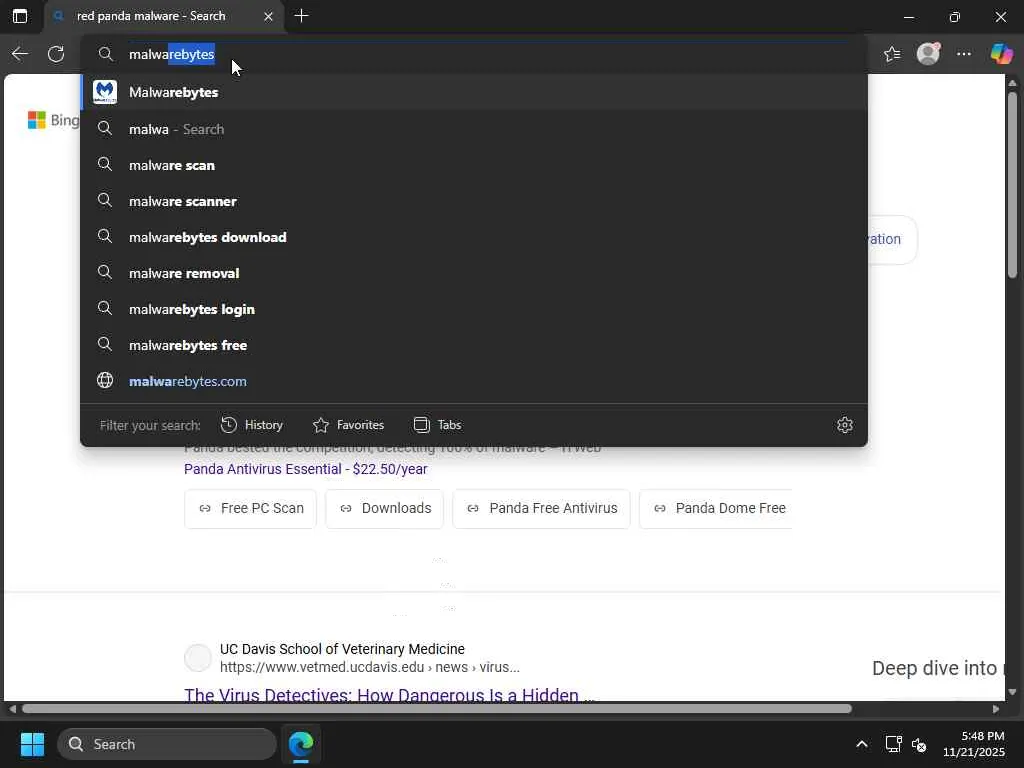Click the UC Davis vetmed URL text

click(370, 667)
